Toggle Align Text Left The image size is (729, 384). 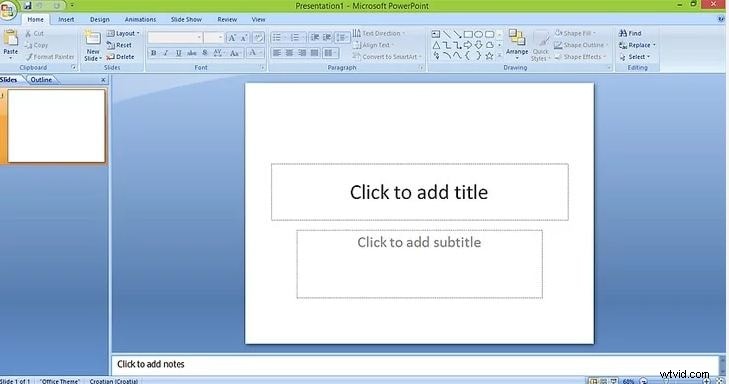(x=277, y=53)
